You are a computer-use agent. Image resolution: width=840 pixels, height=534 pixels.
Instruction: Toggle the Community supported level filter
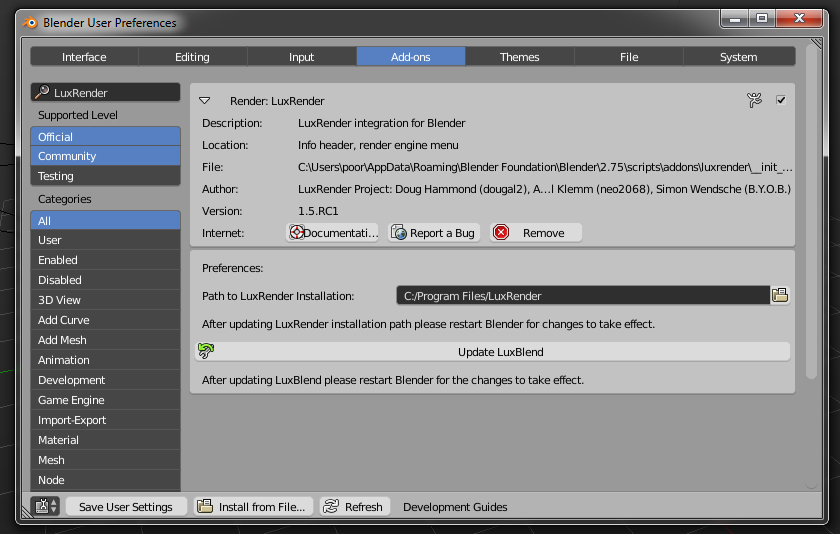point(106,156)
